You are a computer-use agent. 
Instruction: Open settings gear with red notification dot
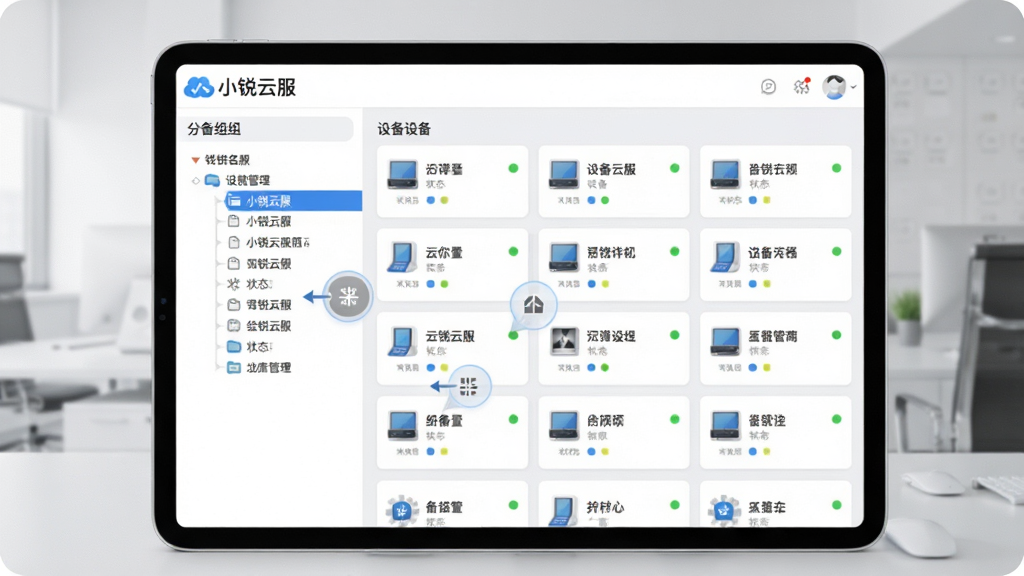click(802, 86)
